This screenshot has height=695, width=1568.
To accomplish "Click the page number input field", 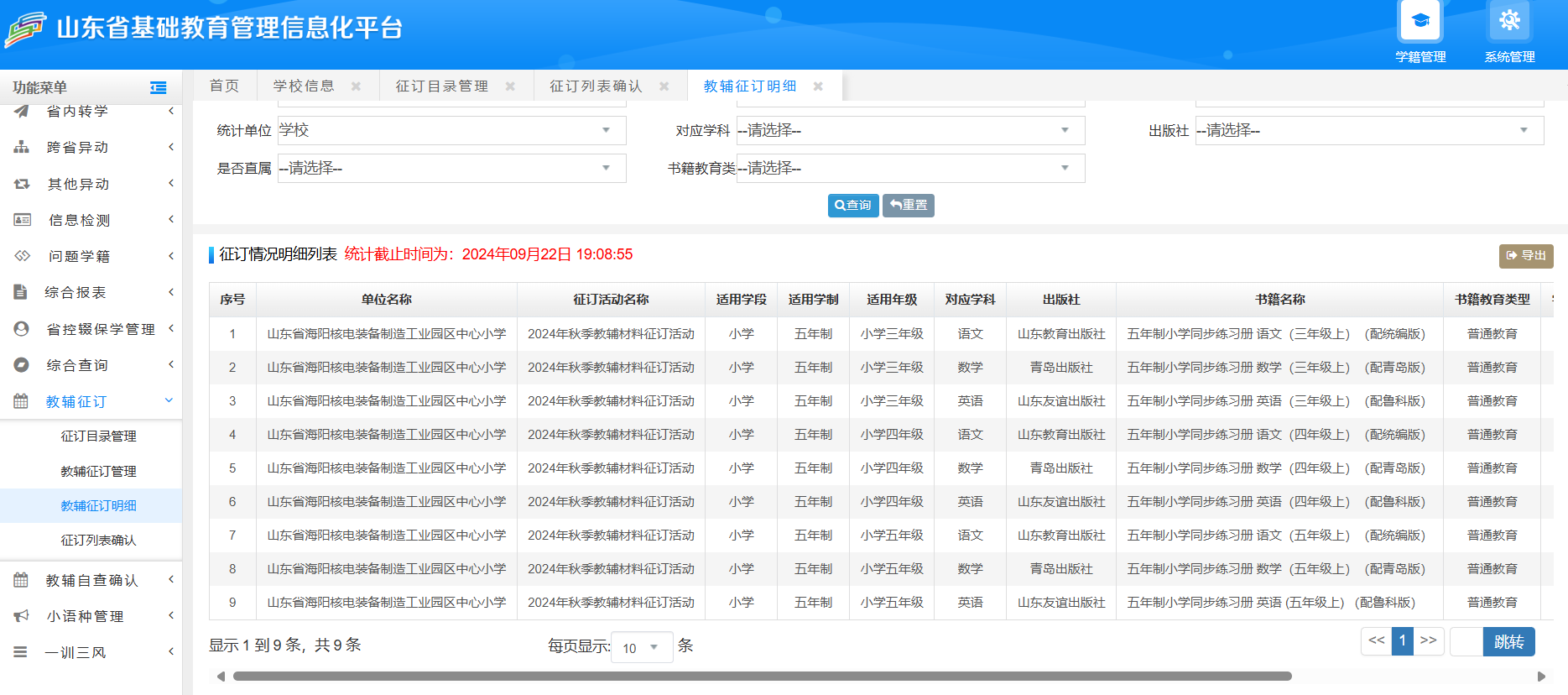I will point(1466,642).
